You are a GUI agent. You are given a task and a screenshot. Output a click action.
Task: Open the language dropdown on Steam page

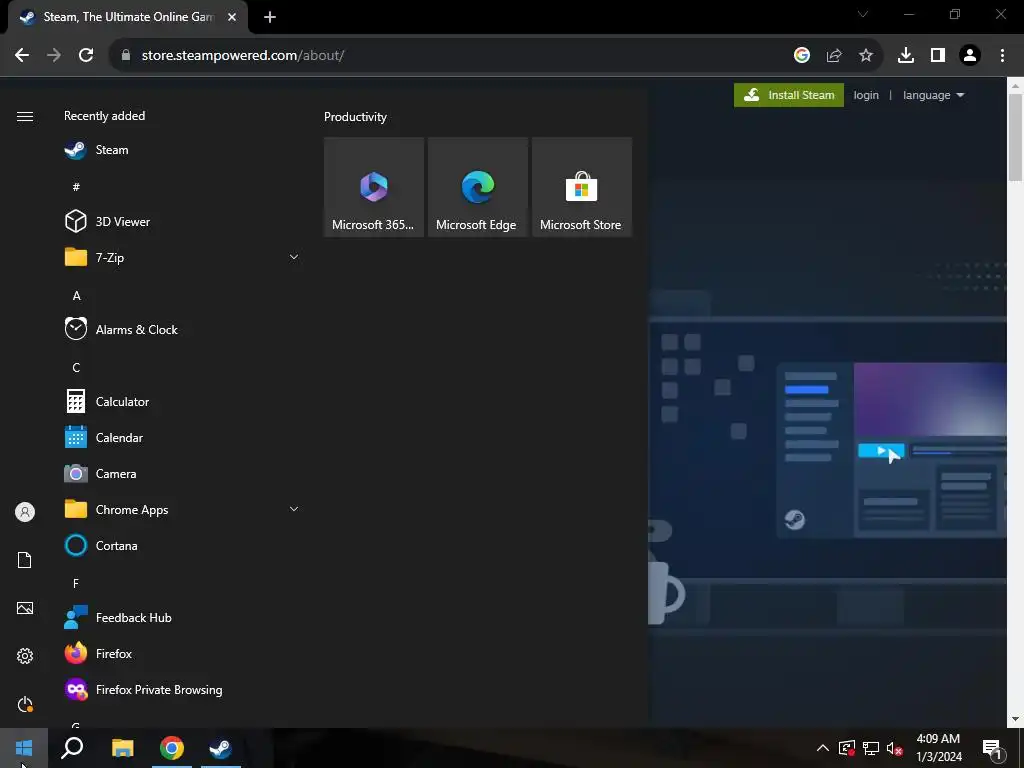click(x=933, y=95)
